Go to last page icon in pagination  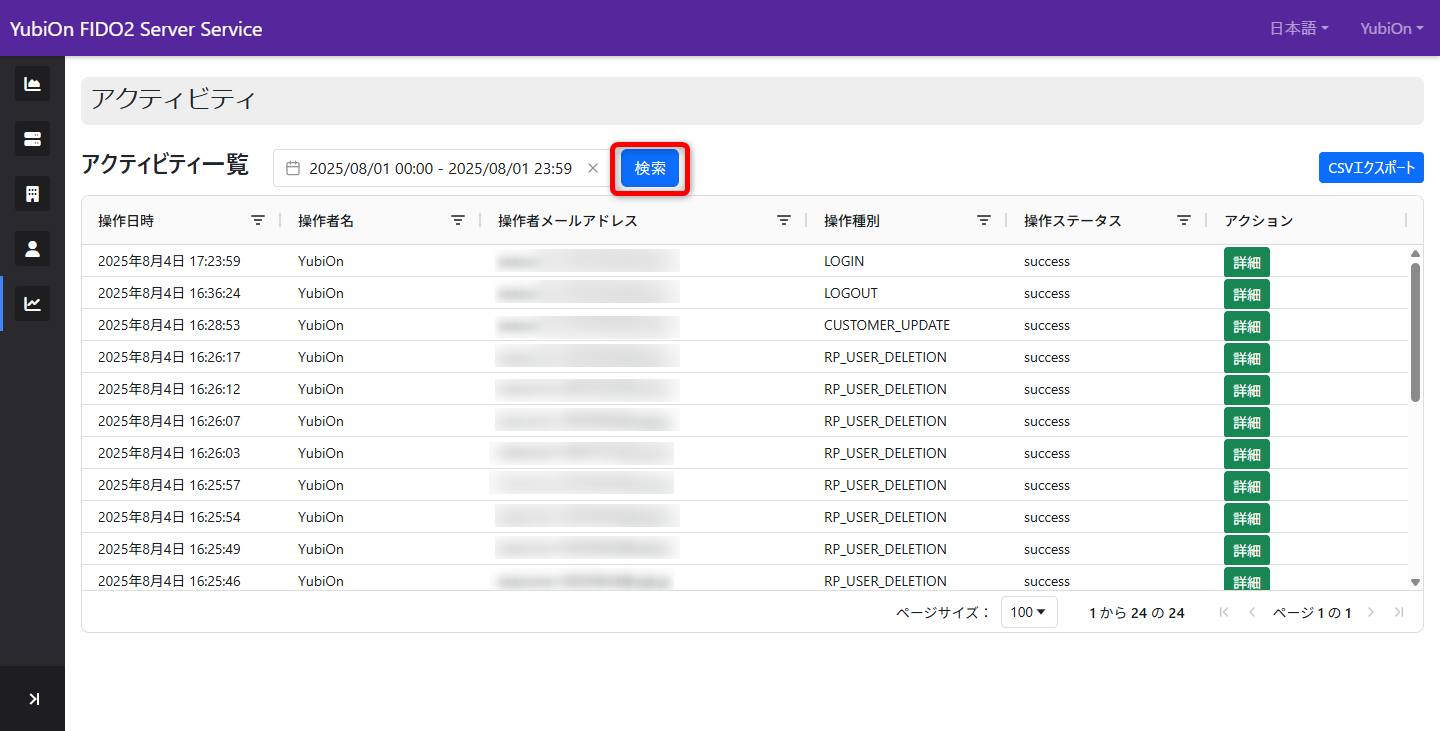pyautogui.click(x=1399, y=612)
